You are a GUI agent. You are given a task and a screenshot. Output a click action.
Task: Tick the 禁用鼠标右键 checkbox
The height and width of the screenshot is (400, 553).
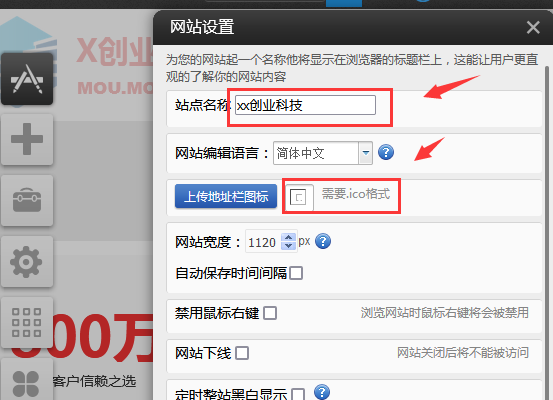[270, 313]
